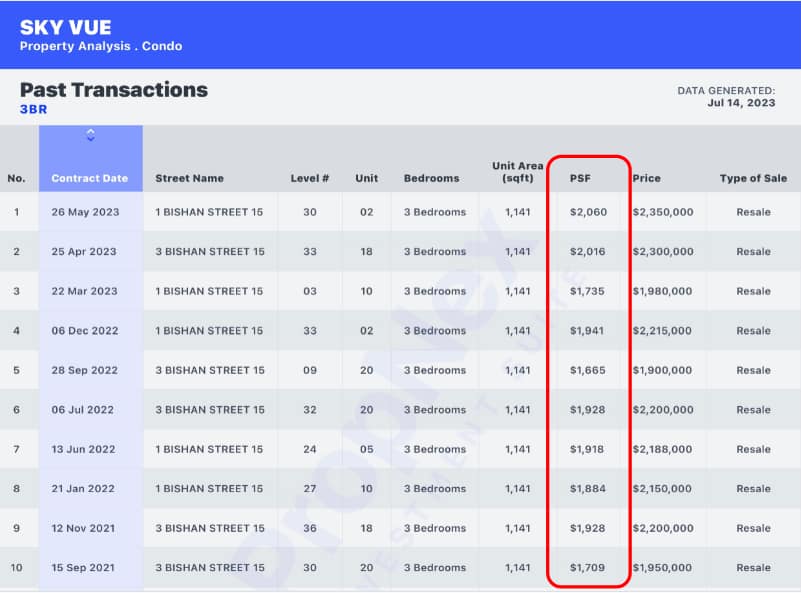The height and width of the screenshot is (593, 801).
Task: Click the Street Name column header
Action: pos(189,178)
